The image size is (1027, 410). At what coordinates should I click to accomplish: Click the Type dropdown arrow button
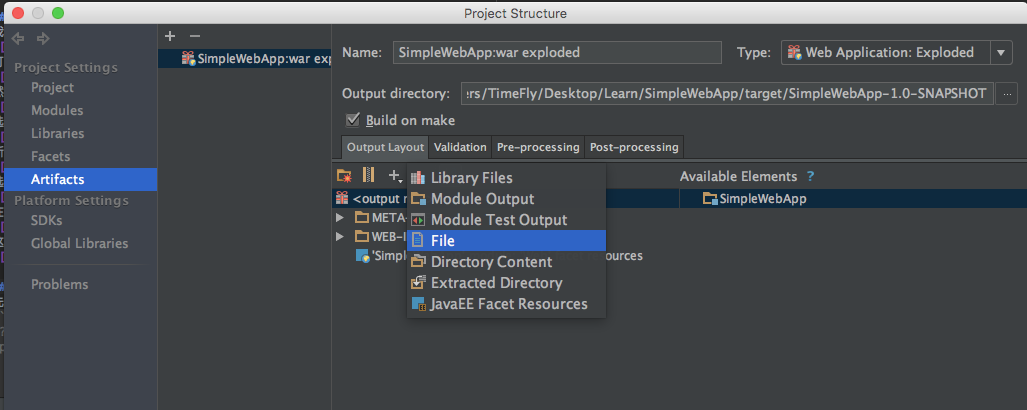1001,52
